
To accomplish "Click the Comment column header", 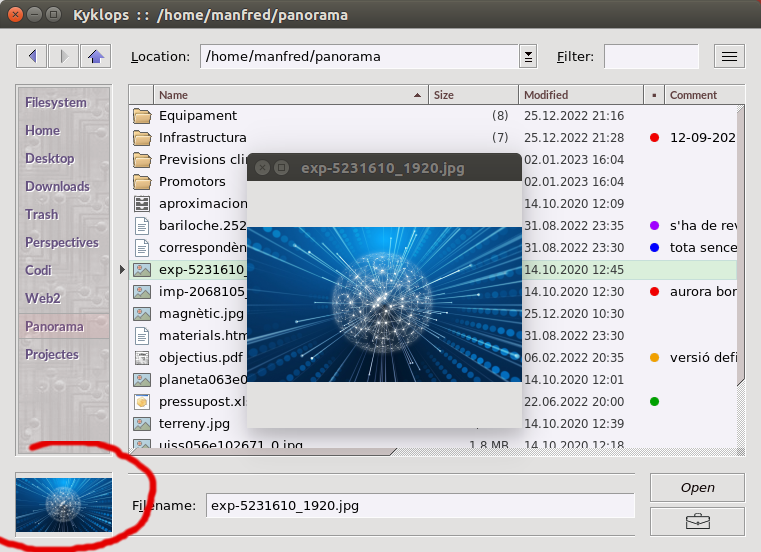I will click(704, 95).
